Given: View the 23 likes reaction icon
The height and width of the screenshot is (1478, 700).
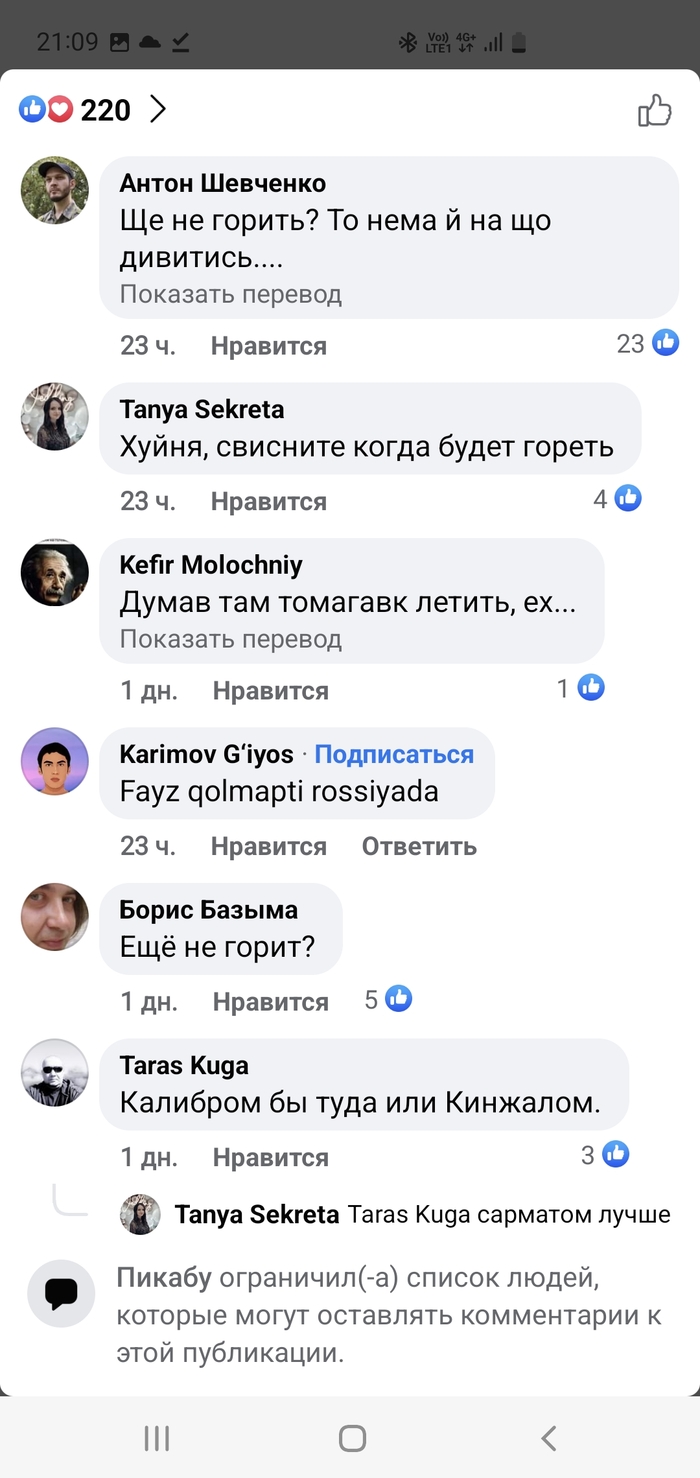Looking at the screenshot, I should pyautogui.click(x=665, y=344).
